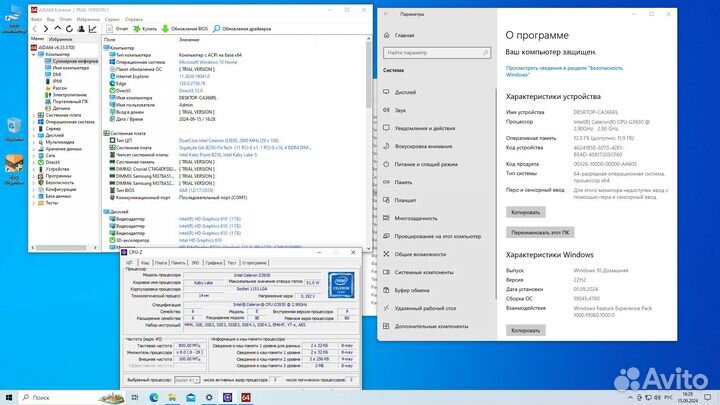Switch to Графика tab in CPU-Z

(x=214, y=263)
